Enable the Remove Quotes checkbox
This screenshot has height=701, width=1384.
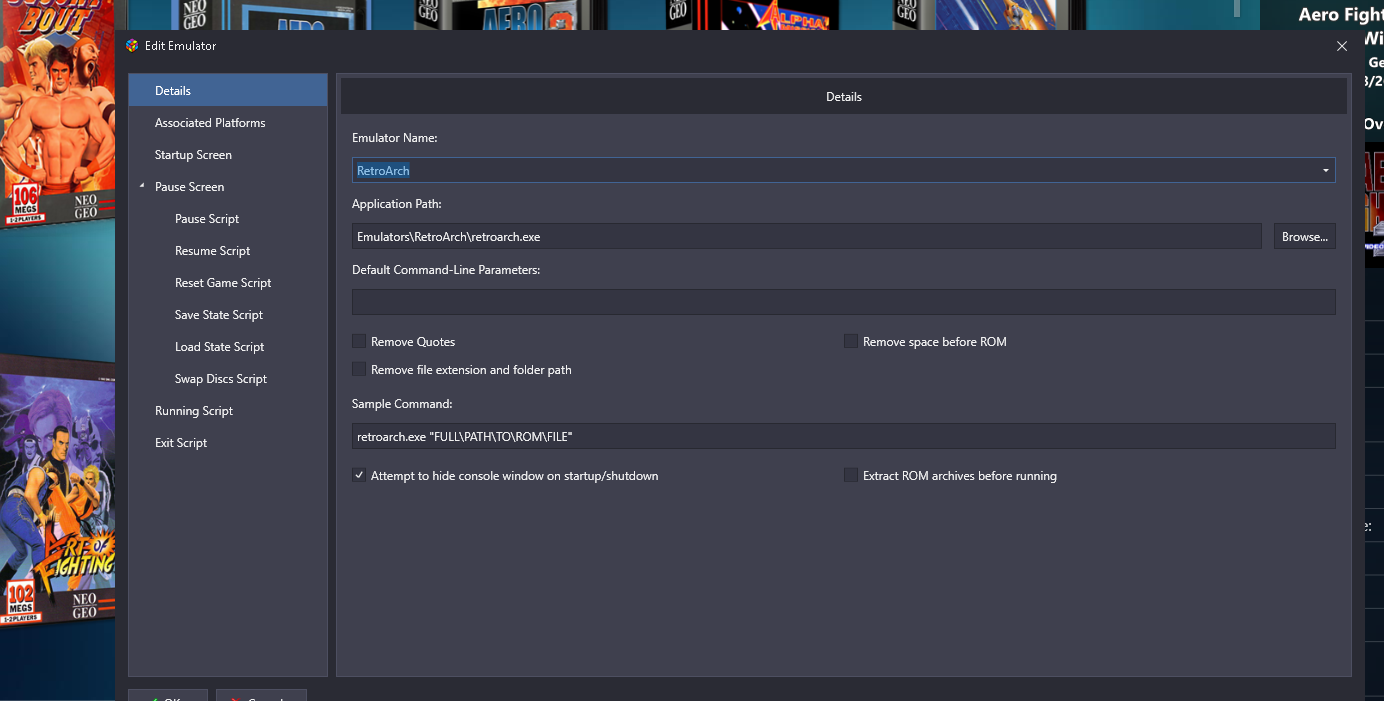click(359, 341)
